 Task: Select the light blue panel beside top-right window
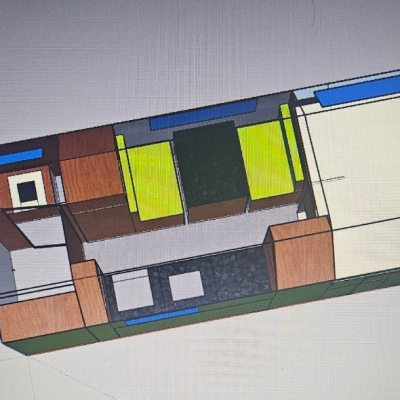305,94
